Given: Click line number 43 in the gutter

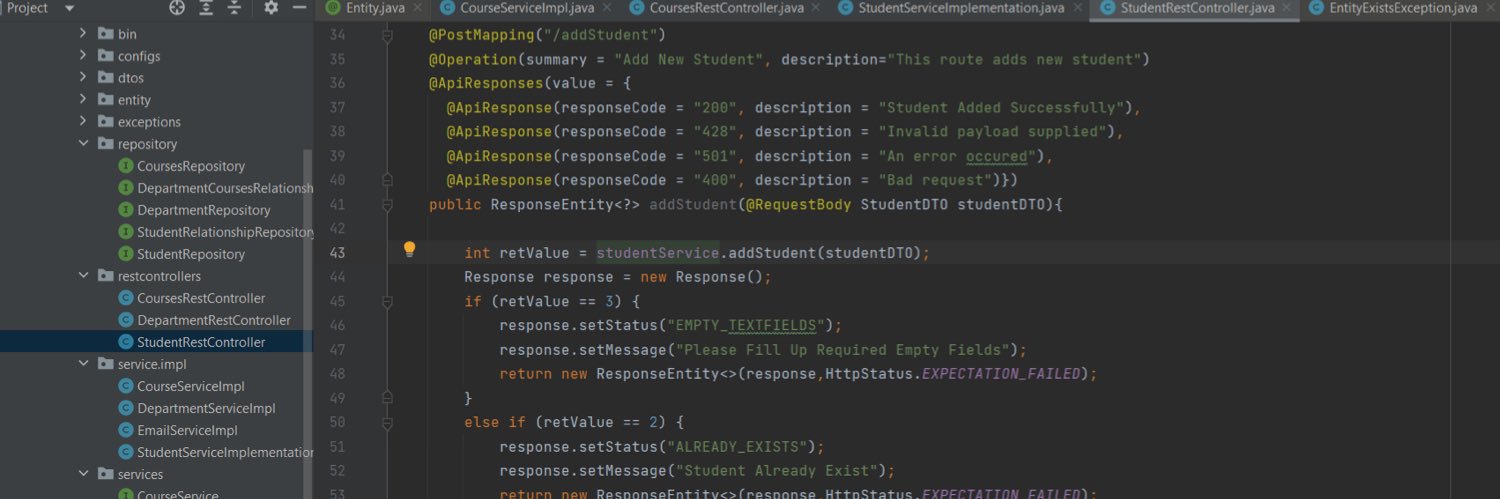Looking at the screenshot, I should pos(337,253).
